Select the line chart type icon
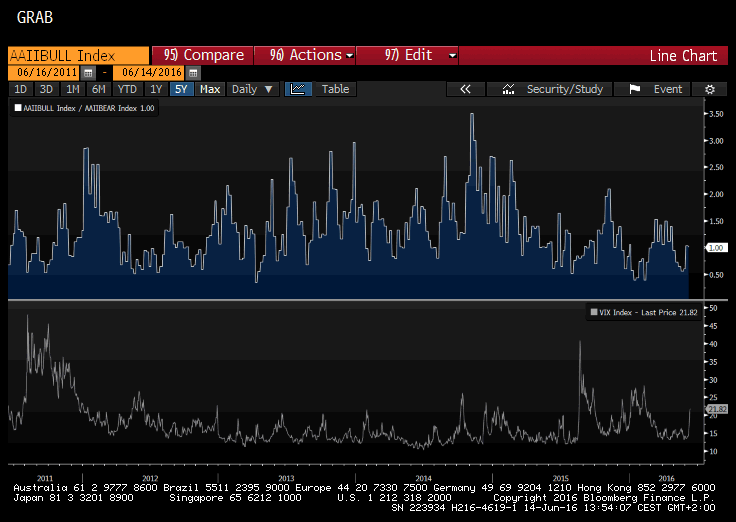736x522 pixels. pyautogui.click(x=298, y=89)
